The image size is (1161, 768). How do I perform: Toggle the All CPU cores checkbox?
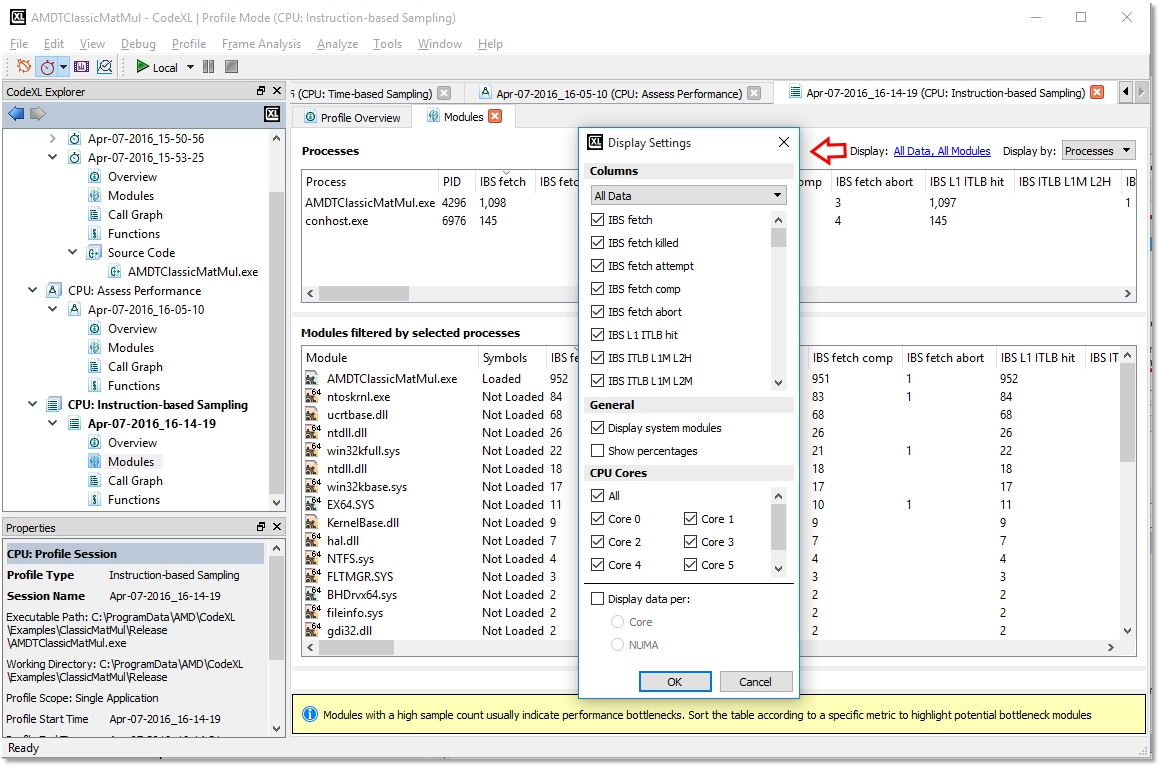pos(598,496)
